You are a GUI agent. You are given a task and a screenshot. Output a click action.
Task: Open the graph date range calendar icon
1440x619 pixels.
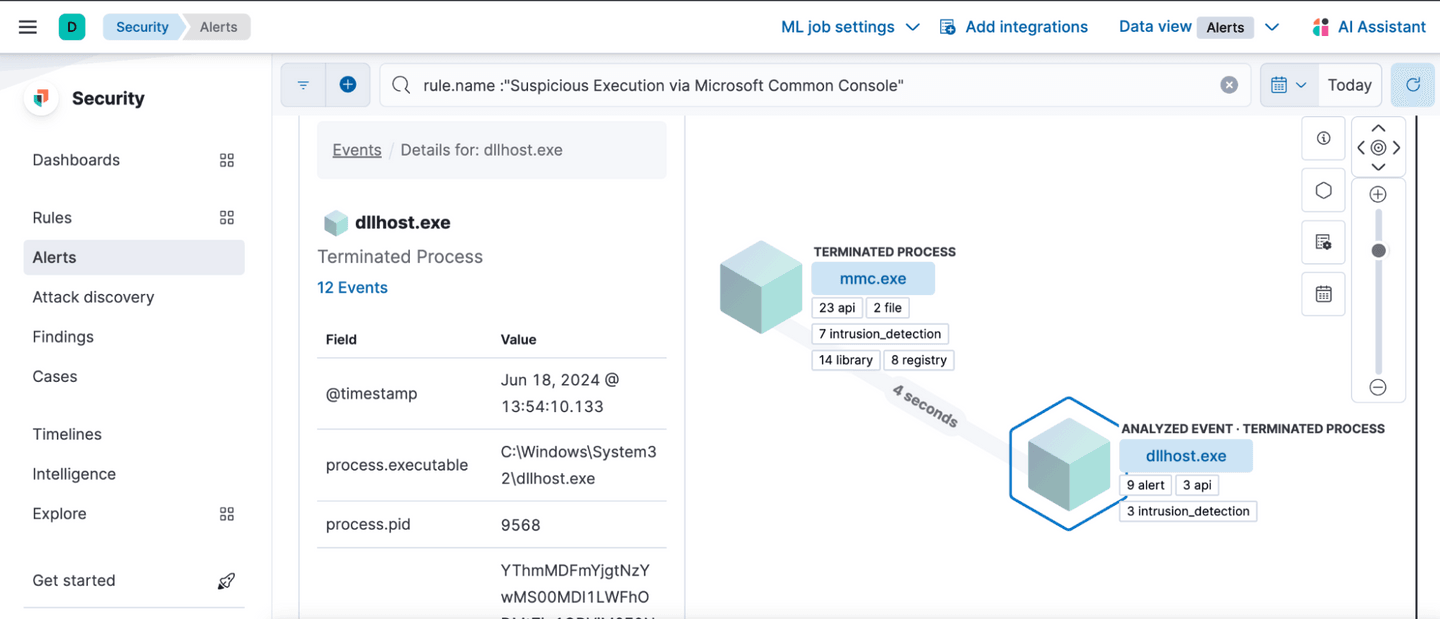(1323, 294)
